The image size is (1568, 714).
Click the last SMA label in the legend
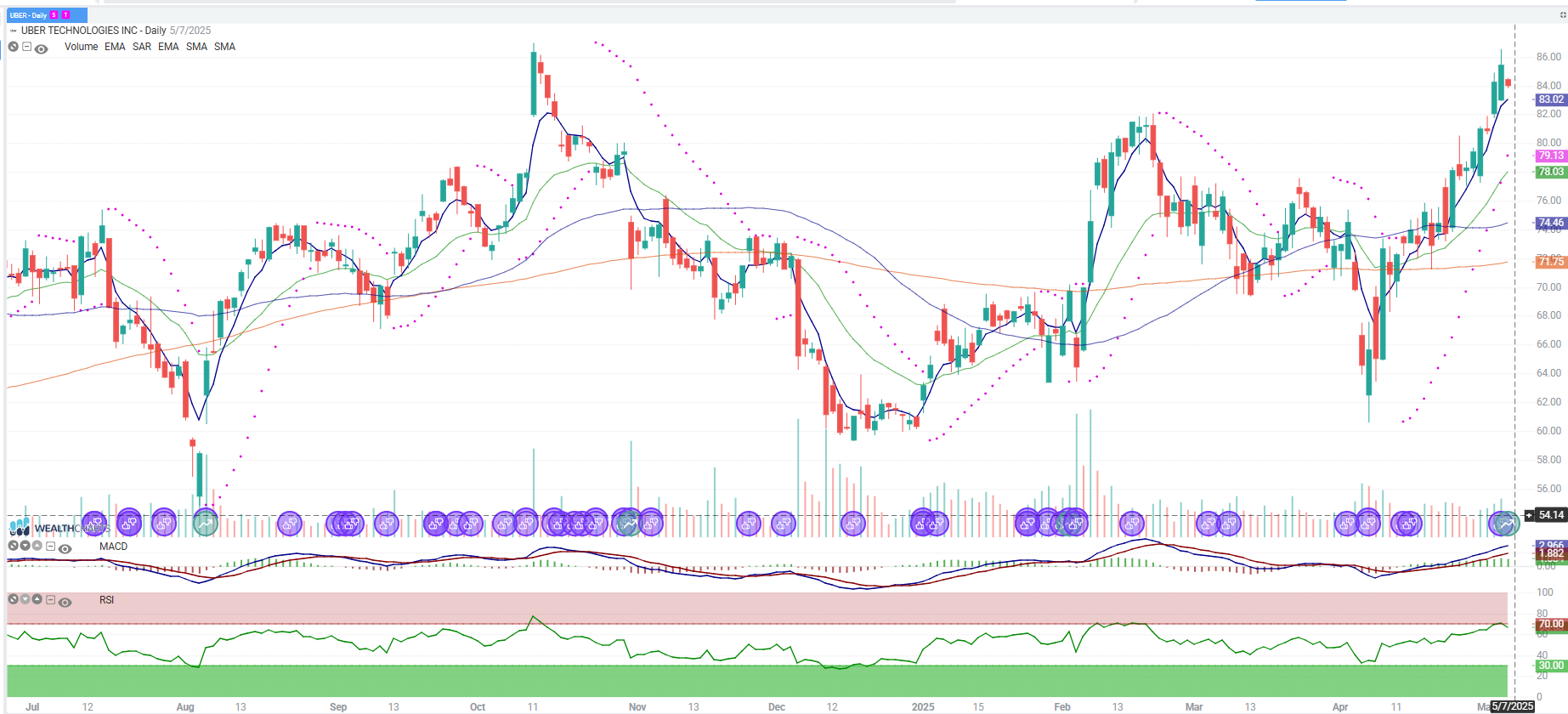coord(224,47)
